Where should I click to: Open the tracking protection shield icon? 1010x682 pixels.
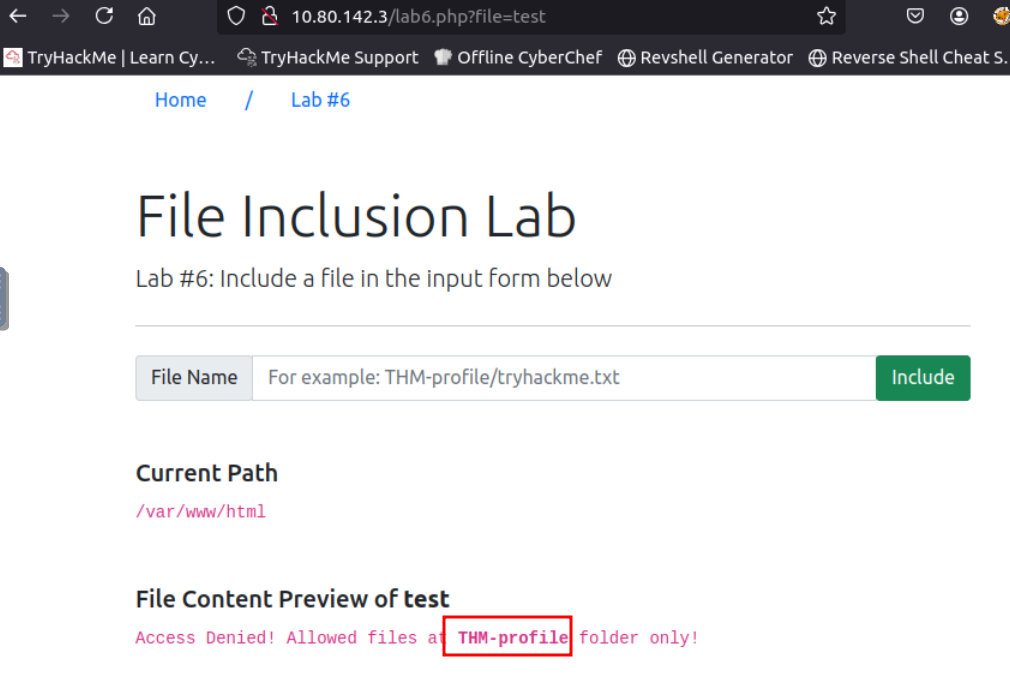236,16
